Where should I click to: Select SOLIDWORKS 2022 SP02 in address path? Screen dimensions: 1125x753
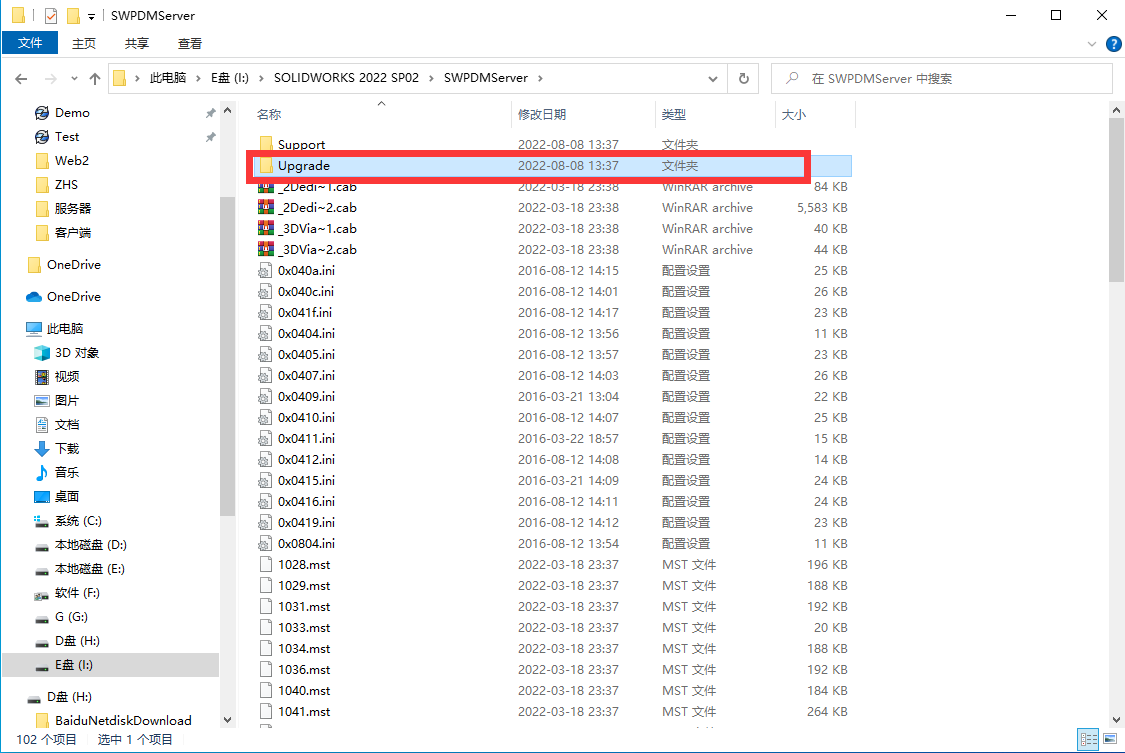coord(346,77)
